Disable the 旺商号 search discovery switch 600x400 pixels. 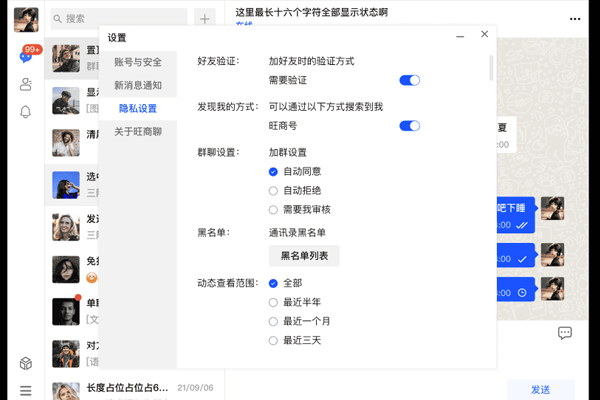(x=409, y=126)
